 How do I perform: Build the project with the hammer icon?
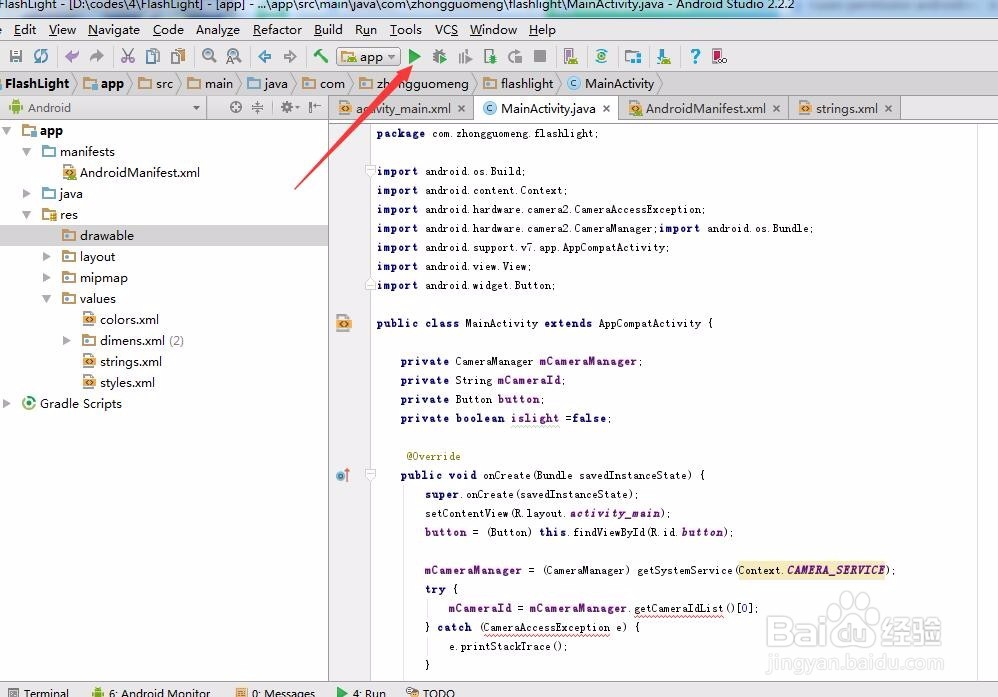[320, 56]
